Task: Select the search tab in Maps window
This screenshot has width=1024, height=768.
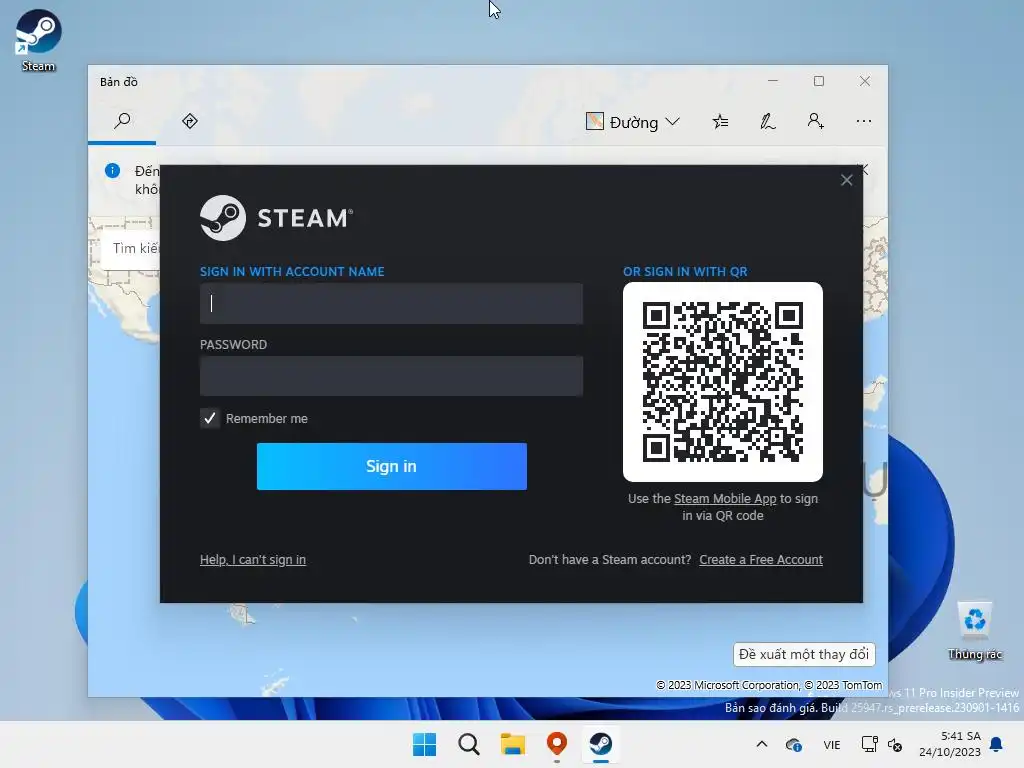Action: click(x=122, y=121)
